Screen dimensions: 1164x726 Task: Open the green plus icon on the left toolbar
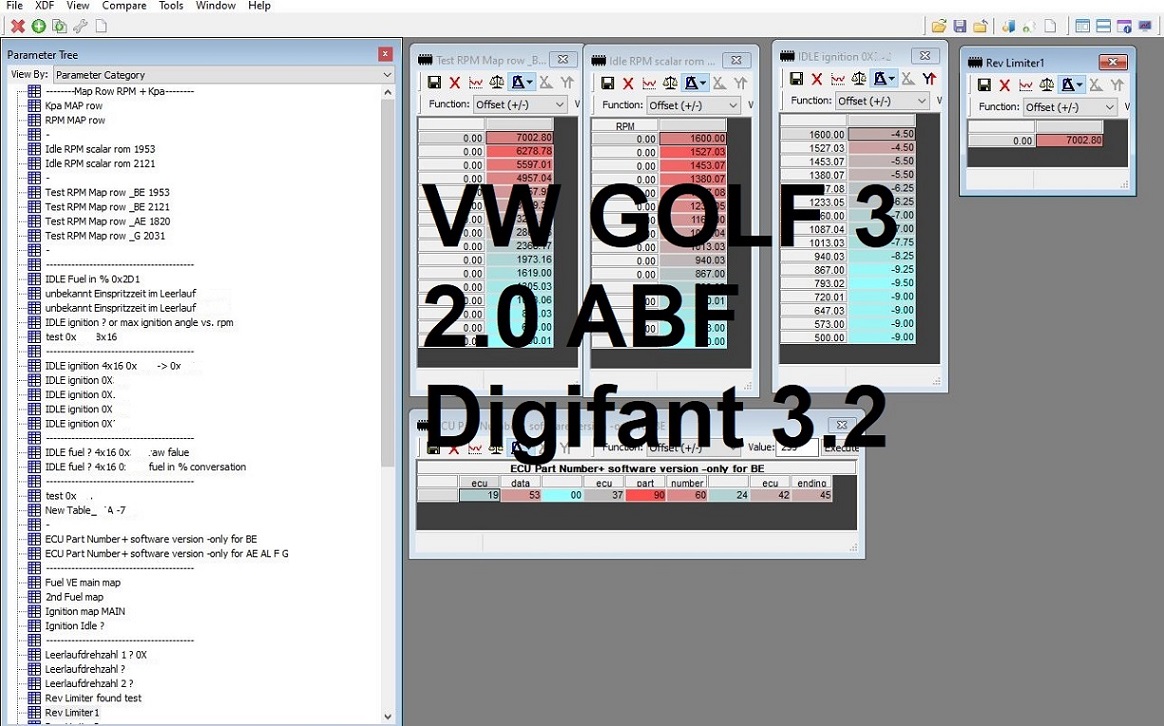pos(38,26)
